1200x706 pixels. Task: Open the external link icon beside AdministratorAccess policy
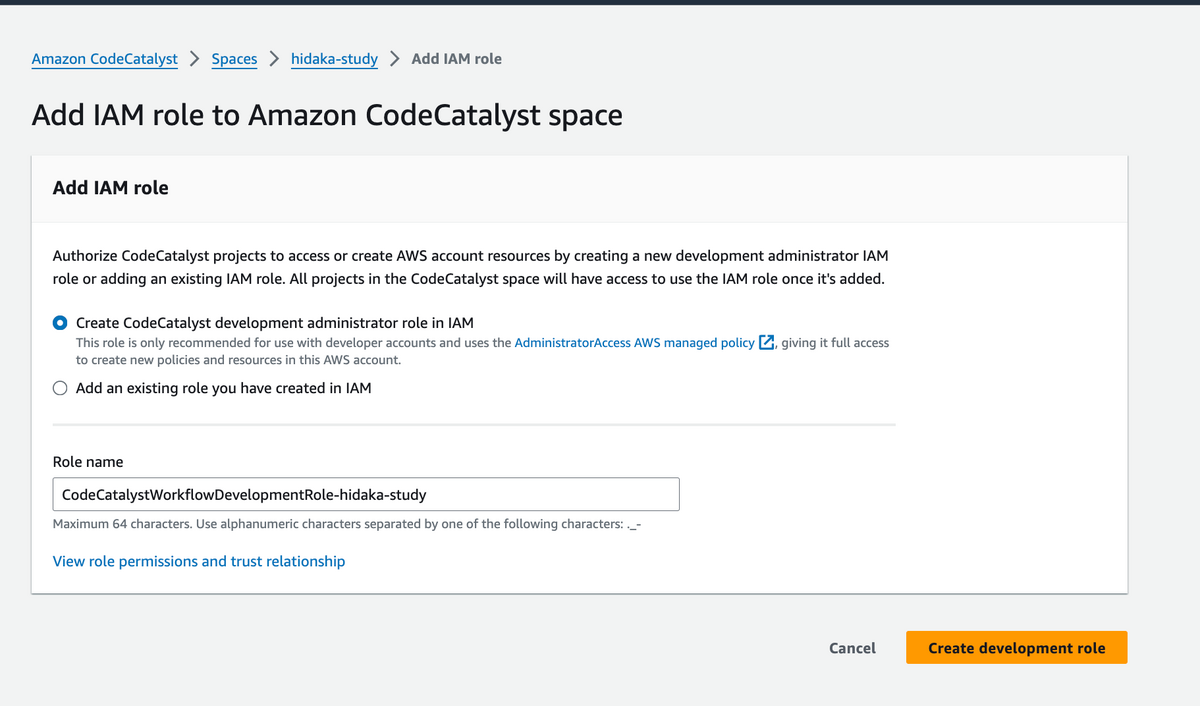[x=767, y=343]
